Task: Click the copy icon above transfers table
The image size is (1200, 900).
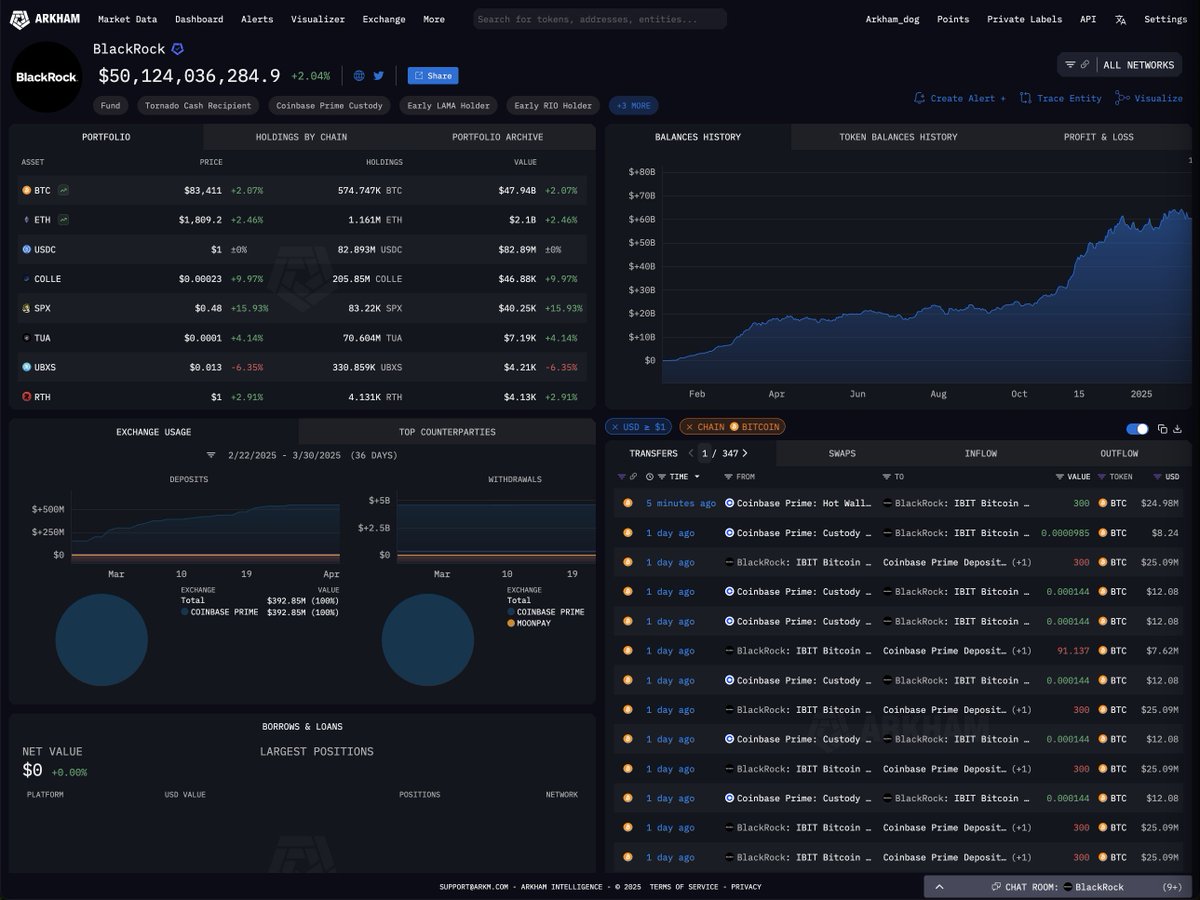Action: [1163, 429]
